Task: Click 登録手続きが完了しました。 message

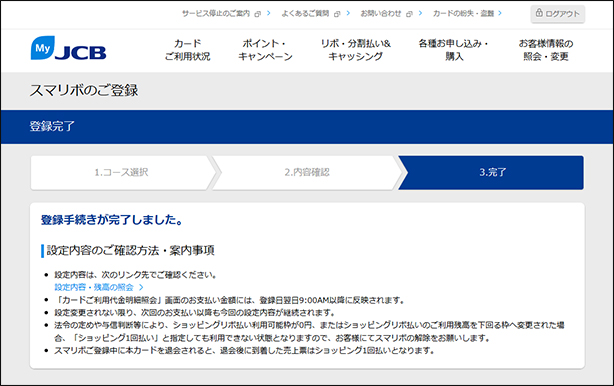Action: 112,220
